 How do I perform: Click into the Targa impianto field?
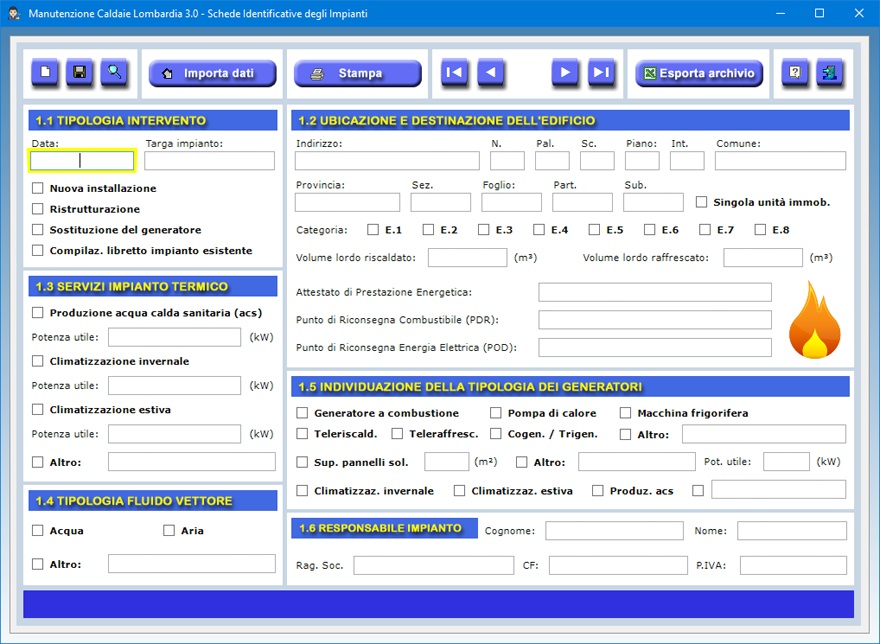coord(209,161)
